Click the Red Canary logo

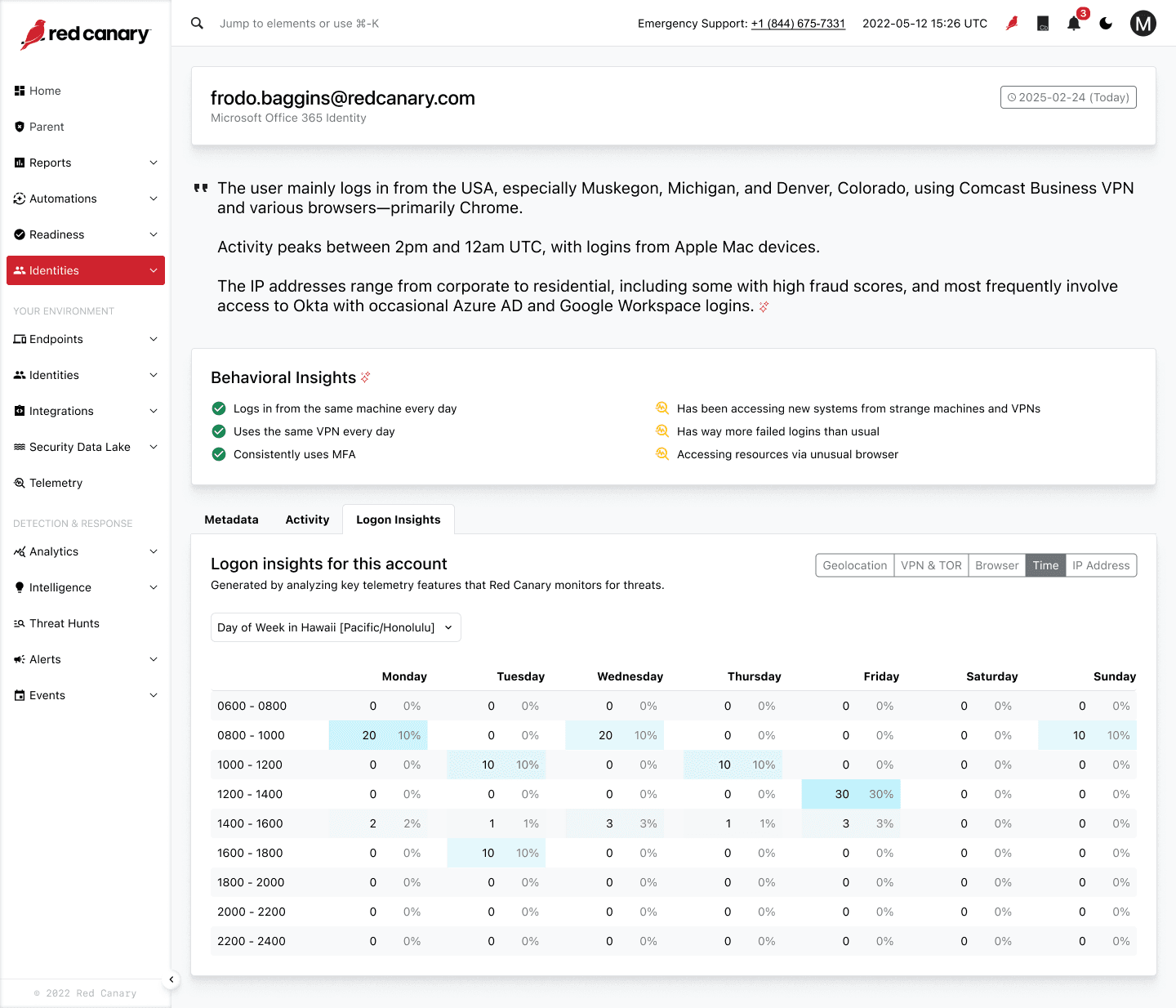click(86, 34)
